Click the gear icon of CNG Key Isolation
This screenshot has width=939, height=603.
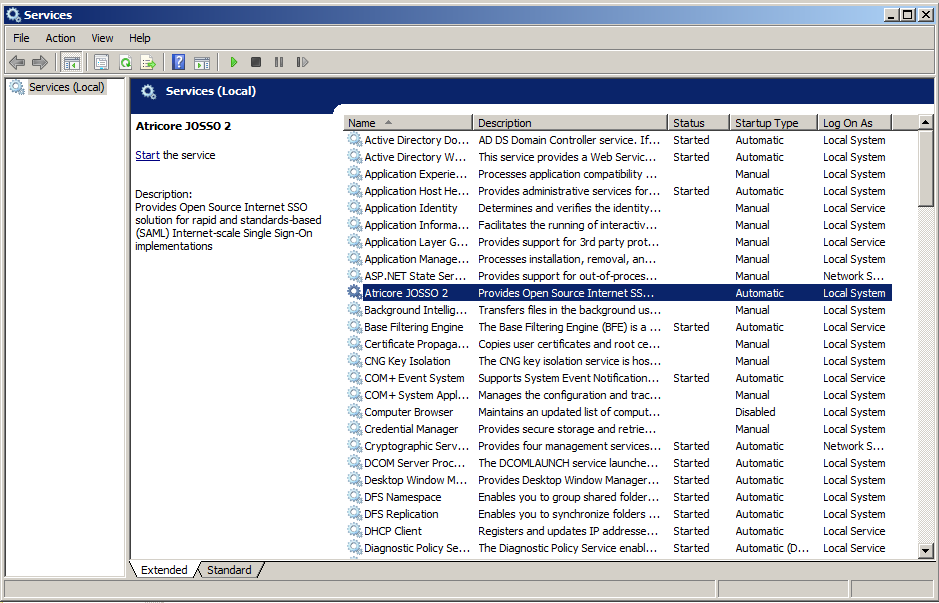click(x=355, y=360)
